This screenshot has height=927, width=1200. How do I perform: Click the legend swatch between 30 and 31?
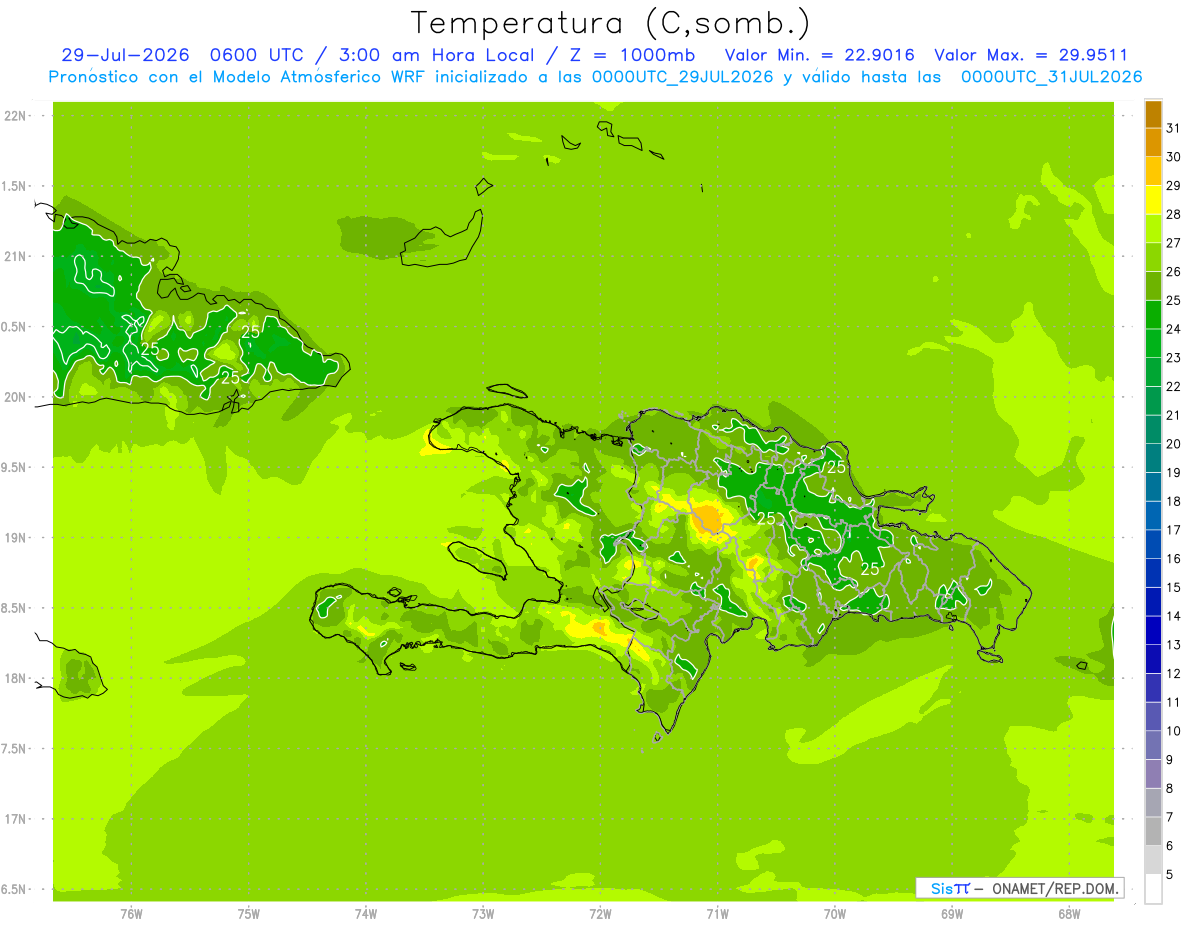[1153, 143]
